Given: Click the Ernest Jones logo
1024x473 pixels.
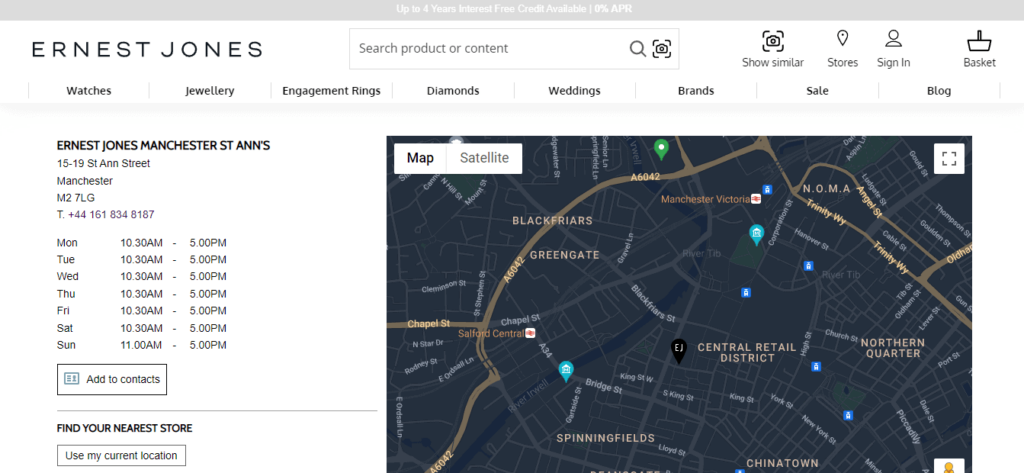Looking at the screenshot, I should tap(147, 49).
